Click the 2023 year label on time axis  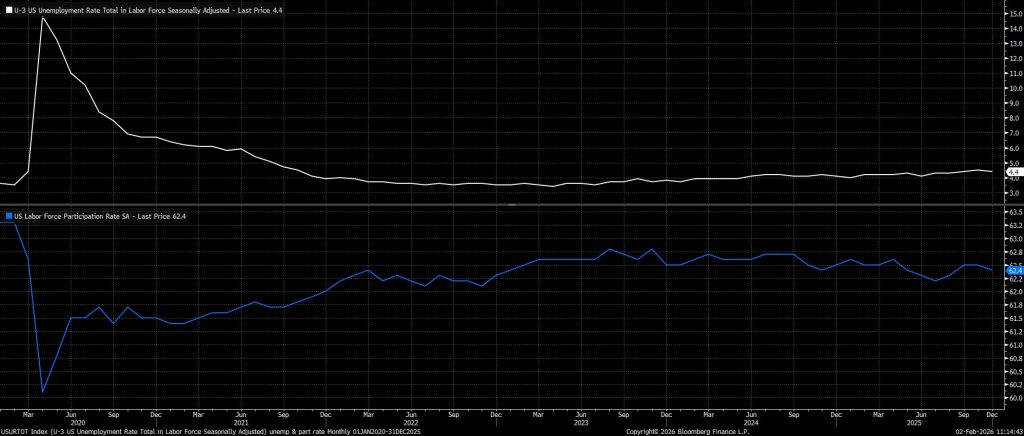582,422
